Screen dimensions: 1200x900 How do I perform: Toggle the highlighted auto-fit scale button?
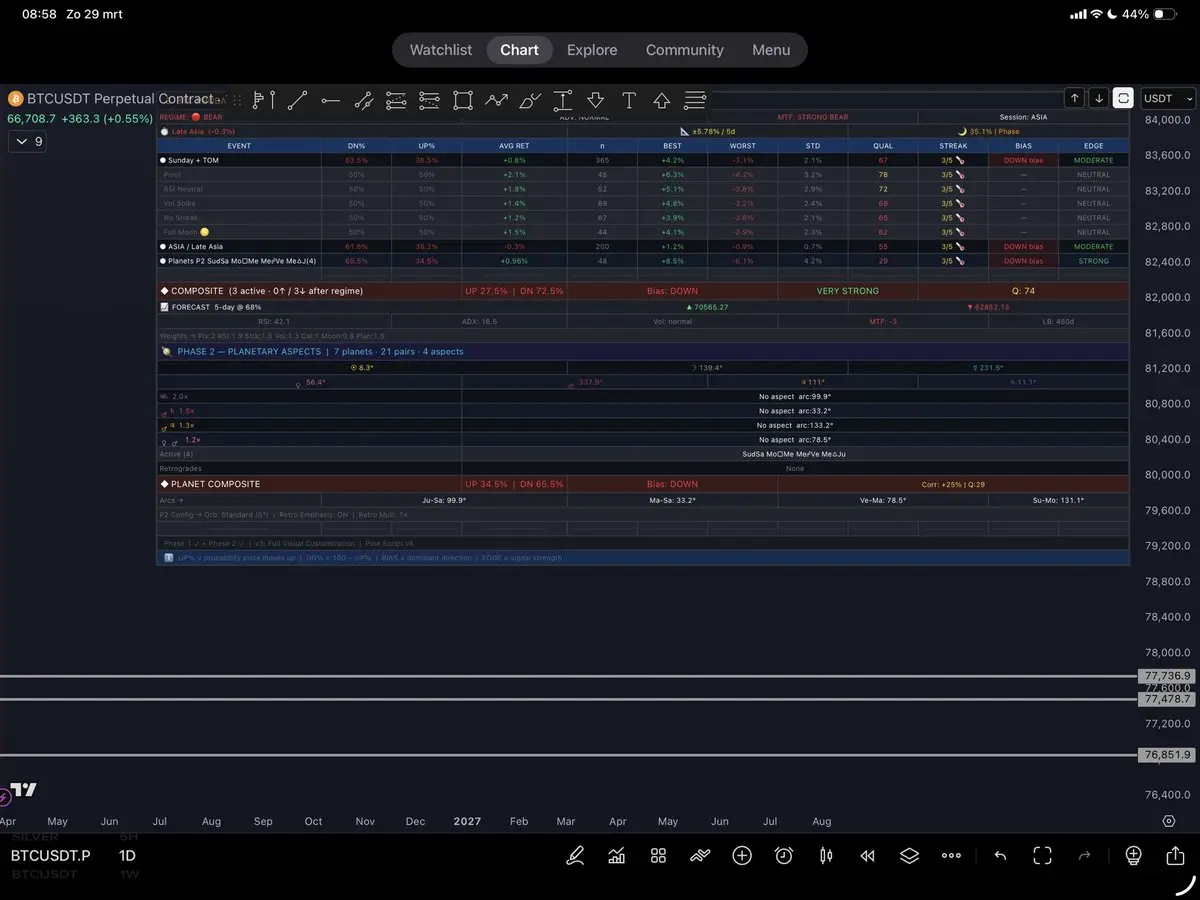pos(1123,98)
